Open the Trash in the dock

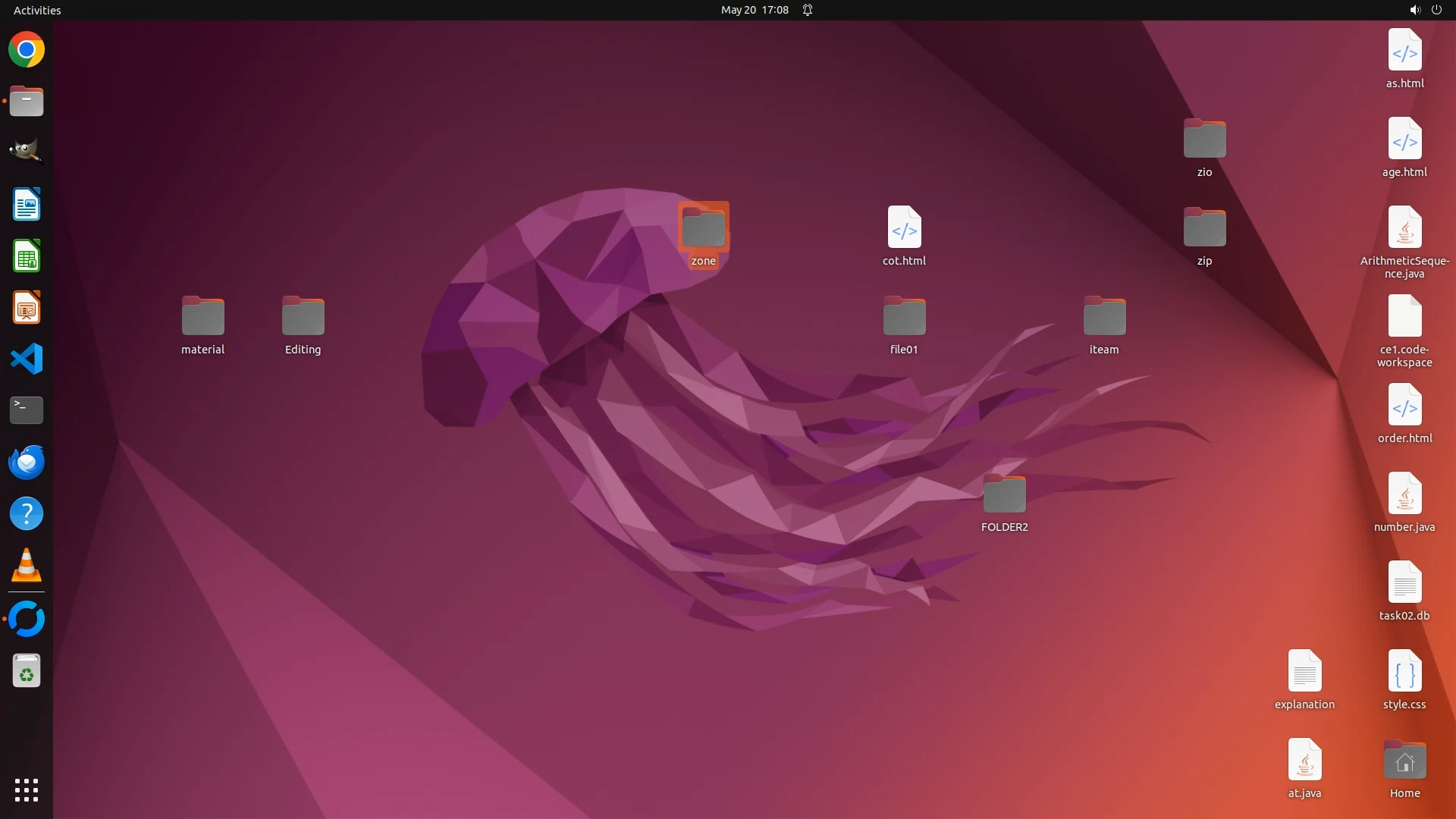coord(27,671)
